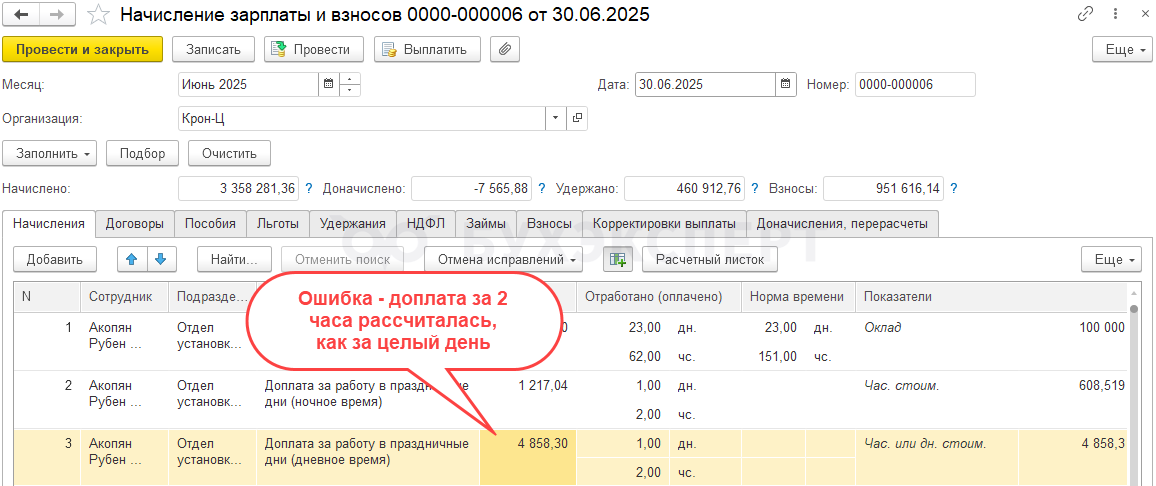Open the table Еще menu

click(x=1111, y=260)
